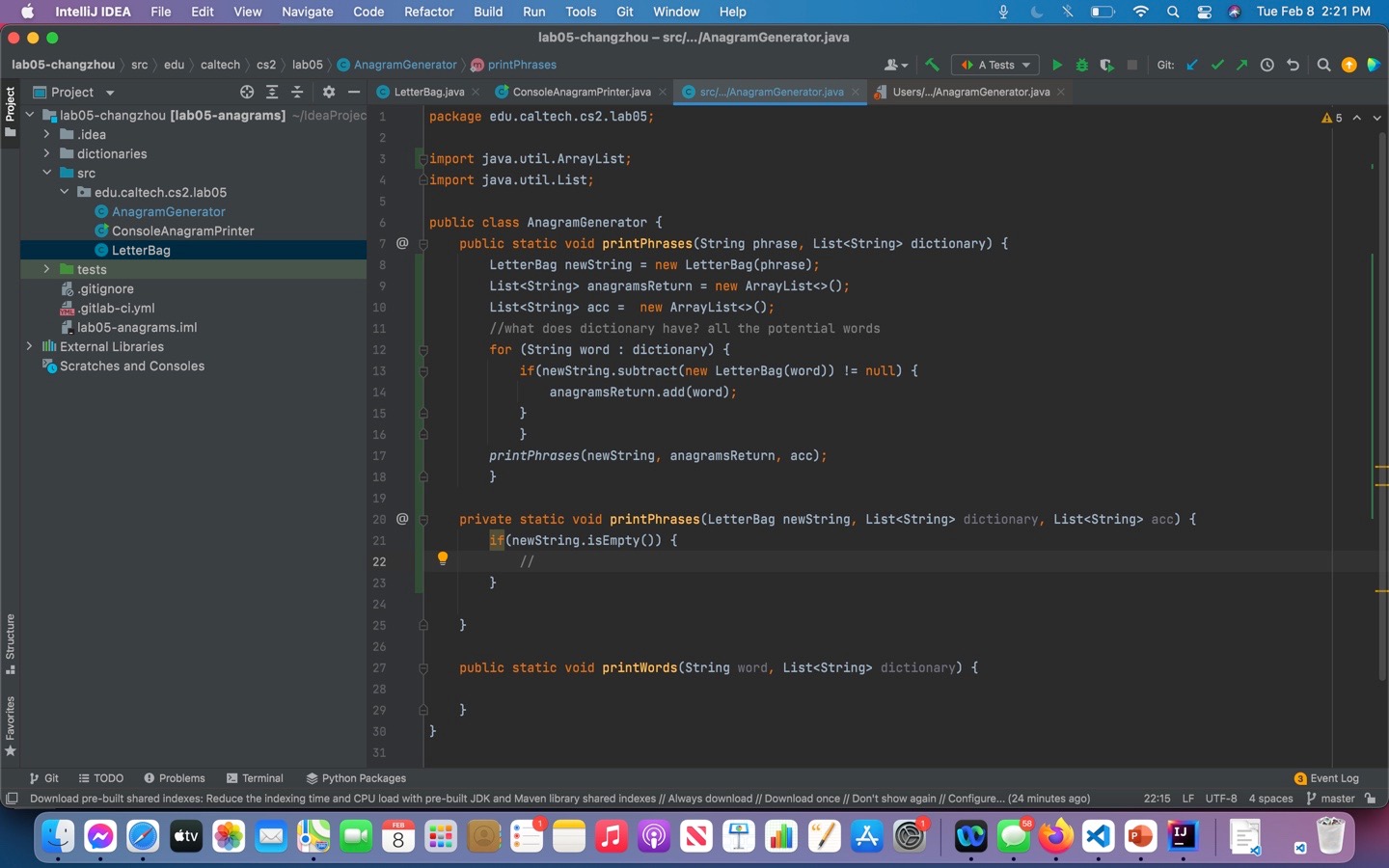Image resolution: width=1389 pixels, height=868 pixels.
Task: Open the Terminal tool window
Action: point(255,778)
